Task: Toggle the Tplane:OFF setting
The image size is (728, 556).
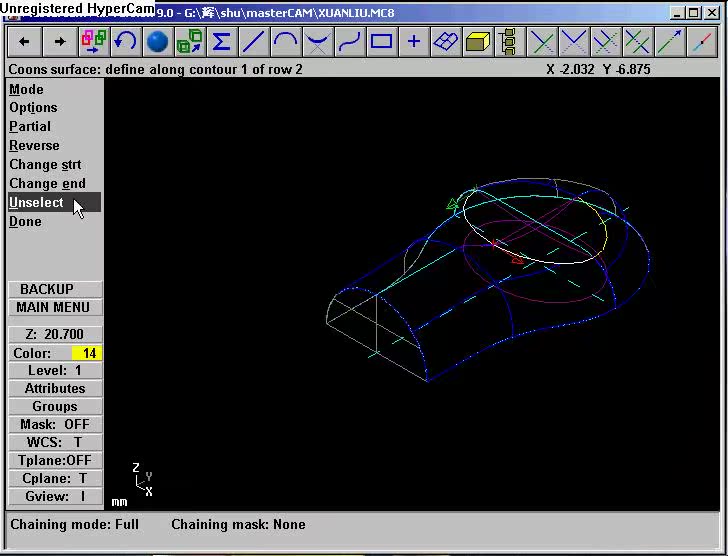Action: (55, 460)
